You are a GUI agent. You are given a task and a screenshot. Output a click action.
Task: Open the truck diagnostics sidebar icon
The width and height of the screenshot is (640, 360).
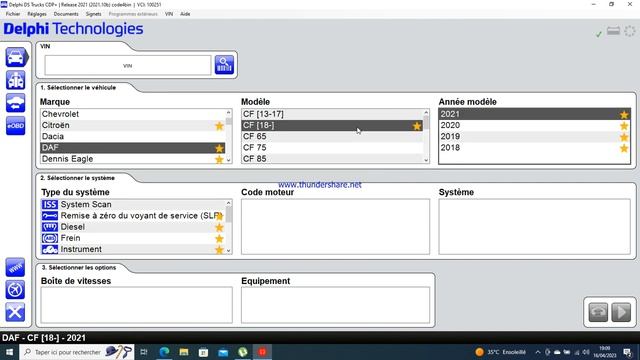[x=16, y=80]
